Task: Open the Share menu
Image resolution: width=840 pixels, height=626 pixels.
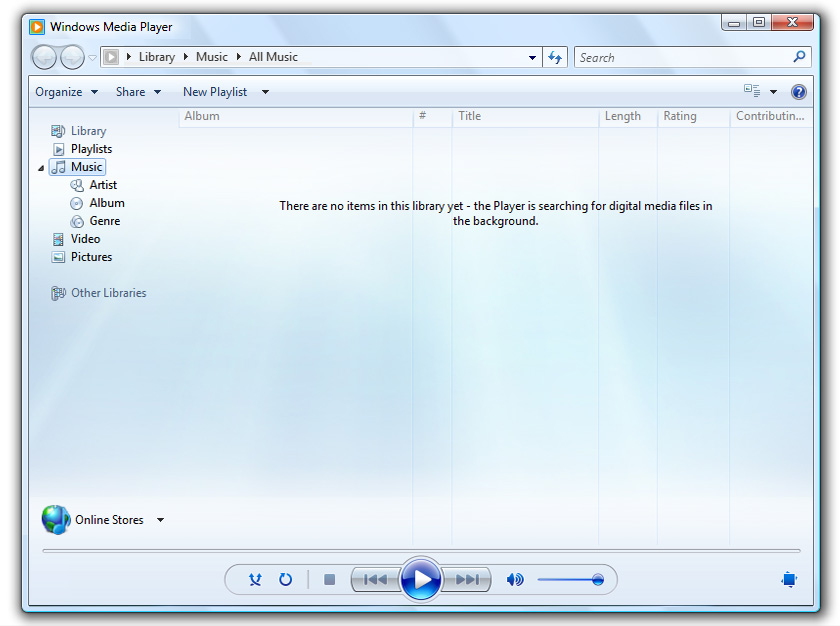Action: click(x=137, y=92)
